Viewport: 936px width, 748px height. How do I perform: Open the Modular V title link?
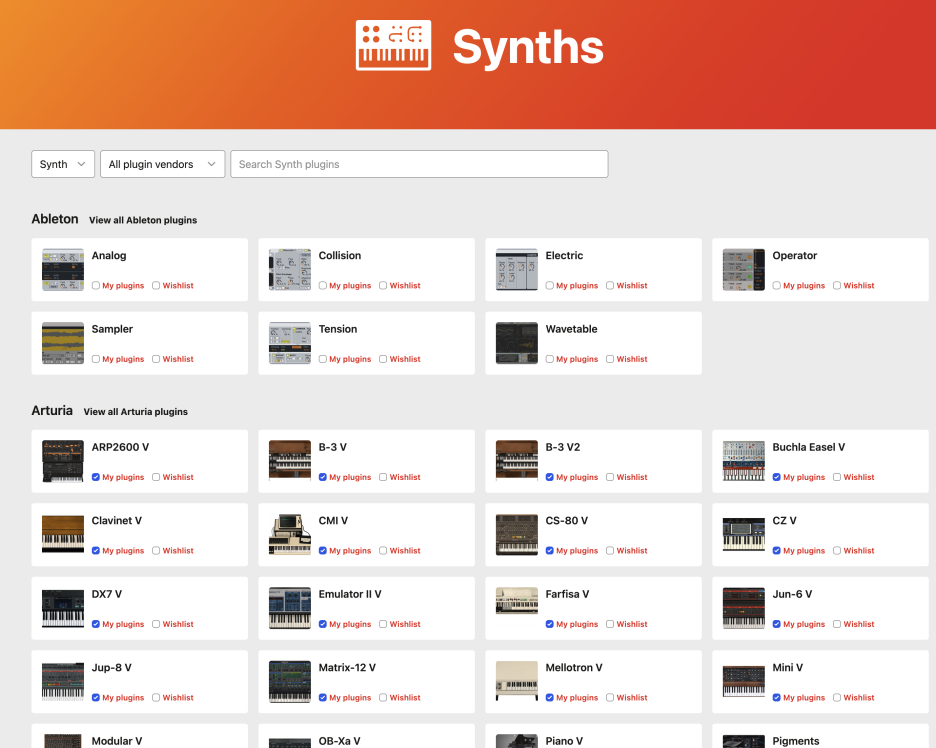[x=116, y=741]
